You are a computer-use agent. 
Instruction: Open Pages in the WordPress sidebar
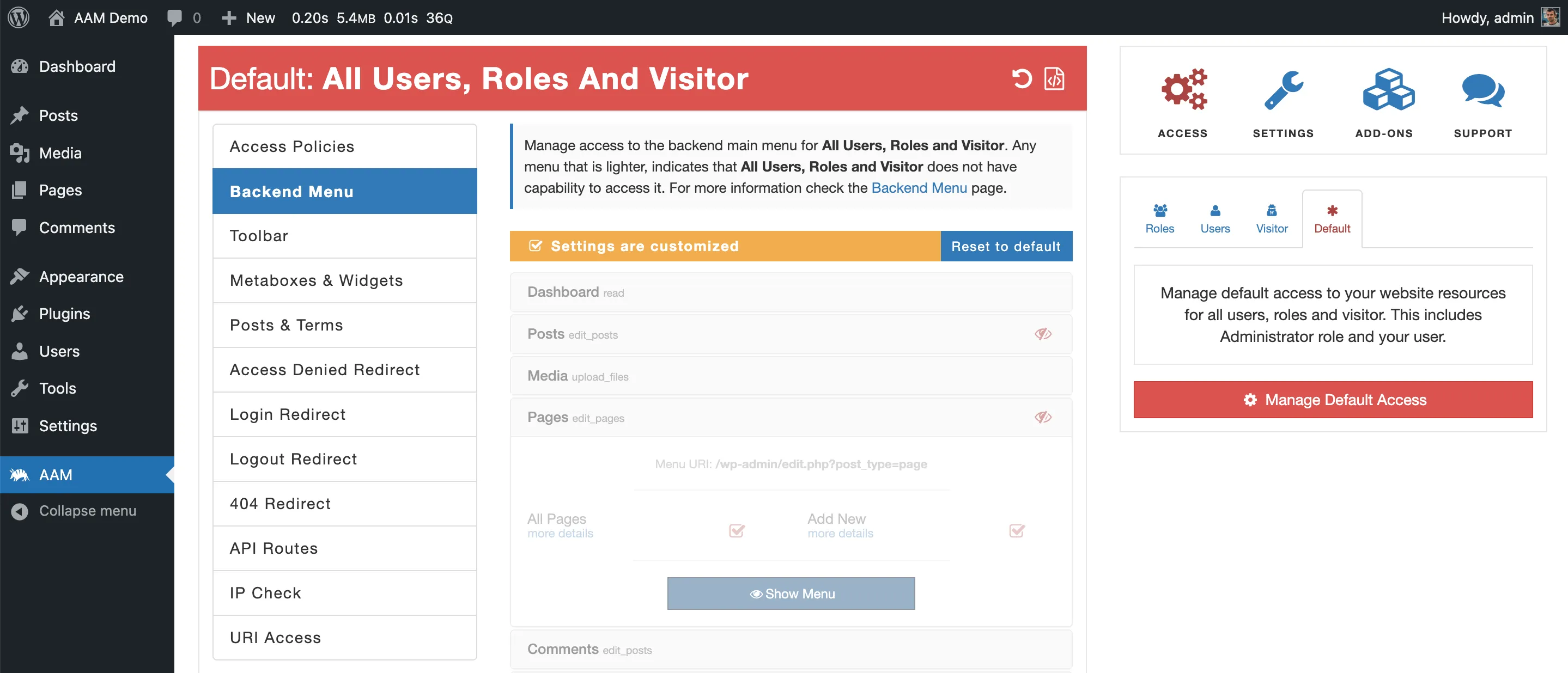point(87,190)
